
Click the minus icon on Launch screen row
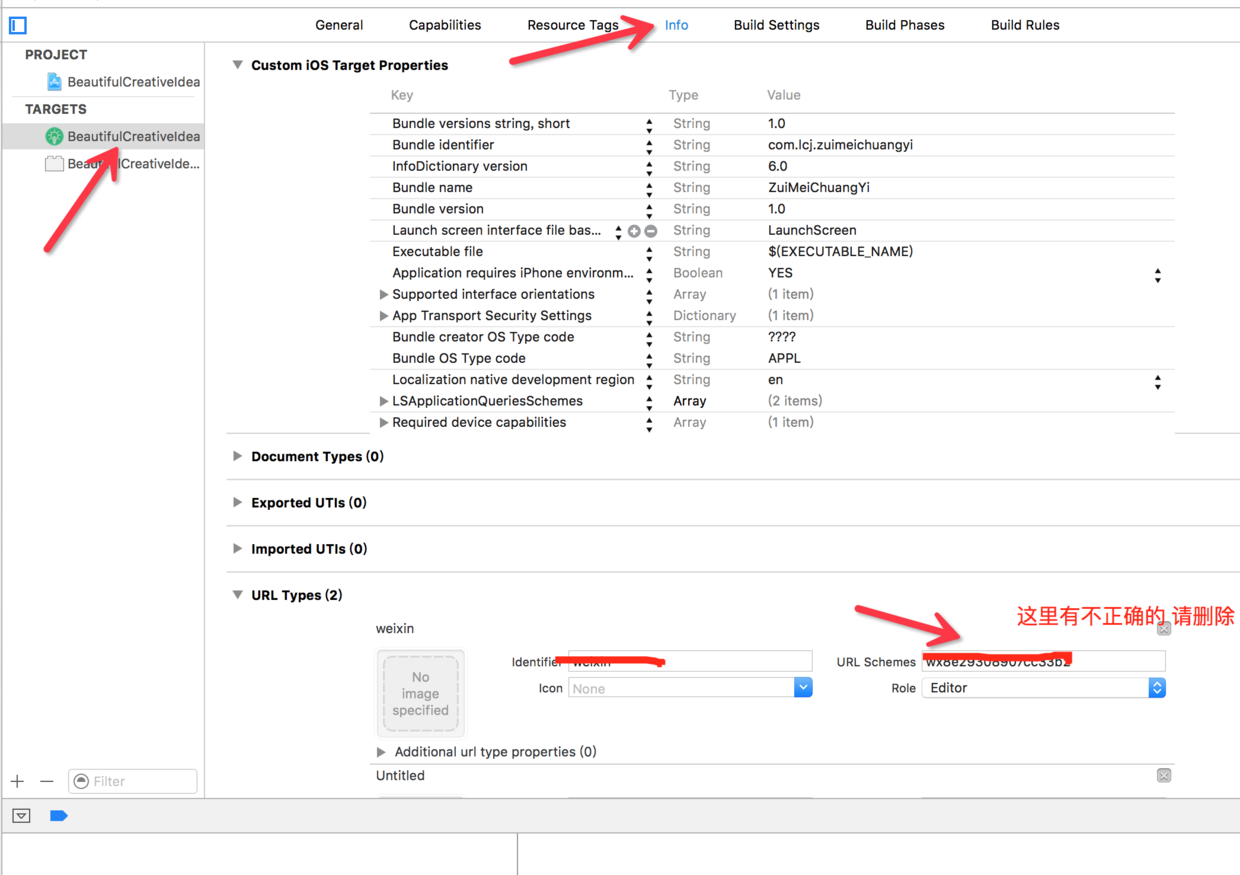(x=651, y=231)
